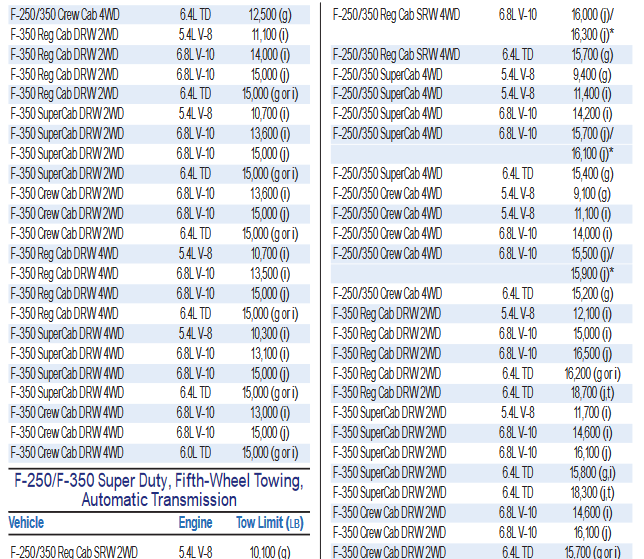Click the "11,400 (i)" tow limit value

[x=592, y=94]
